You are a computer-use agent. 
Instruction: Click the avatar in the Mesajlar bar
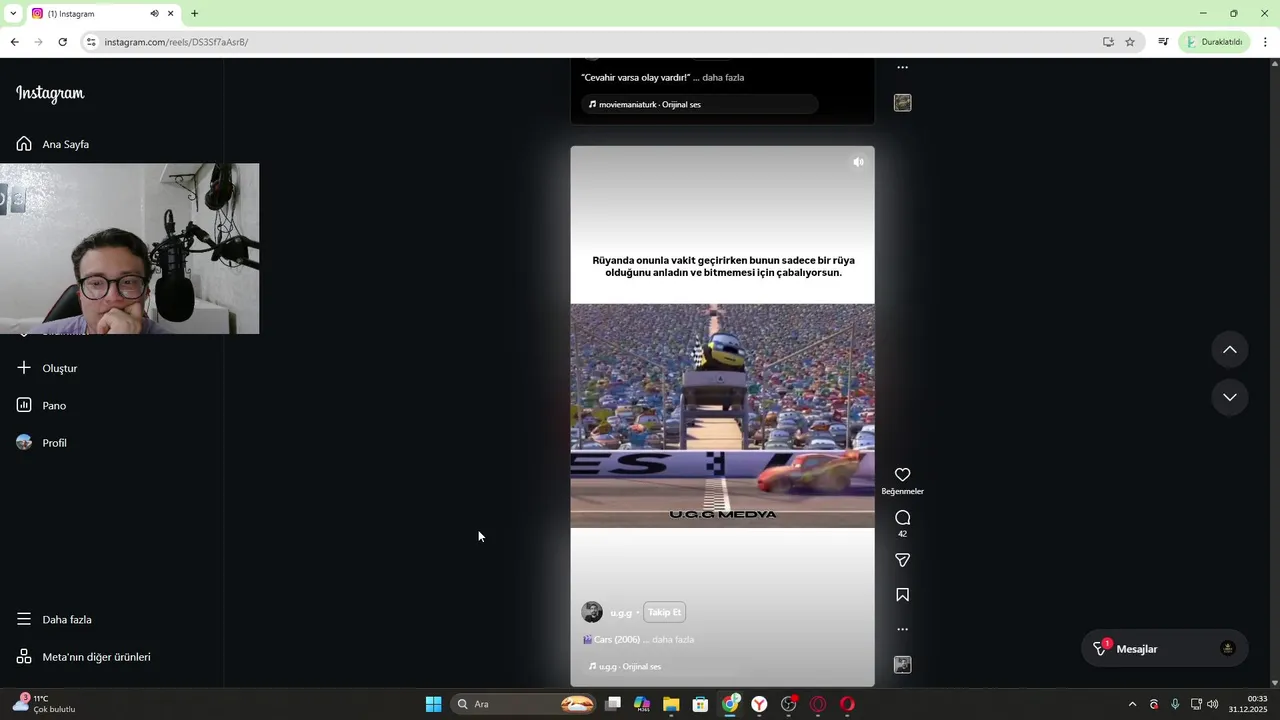point(1228,649)
